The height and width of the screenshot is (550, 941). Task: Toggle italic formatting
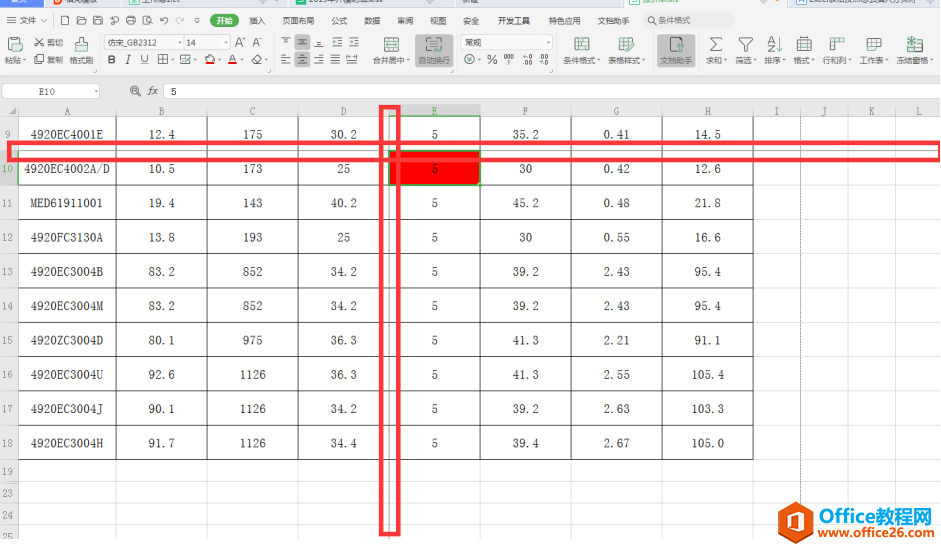click(128, 59)
